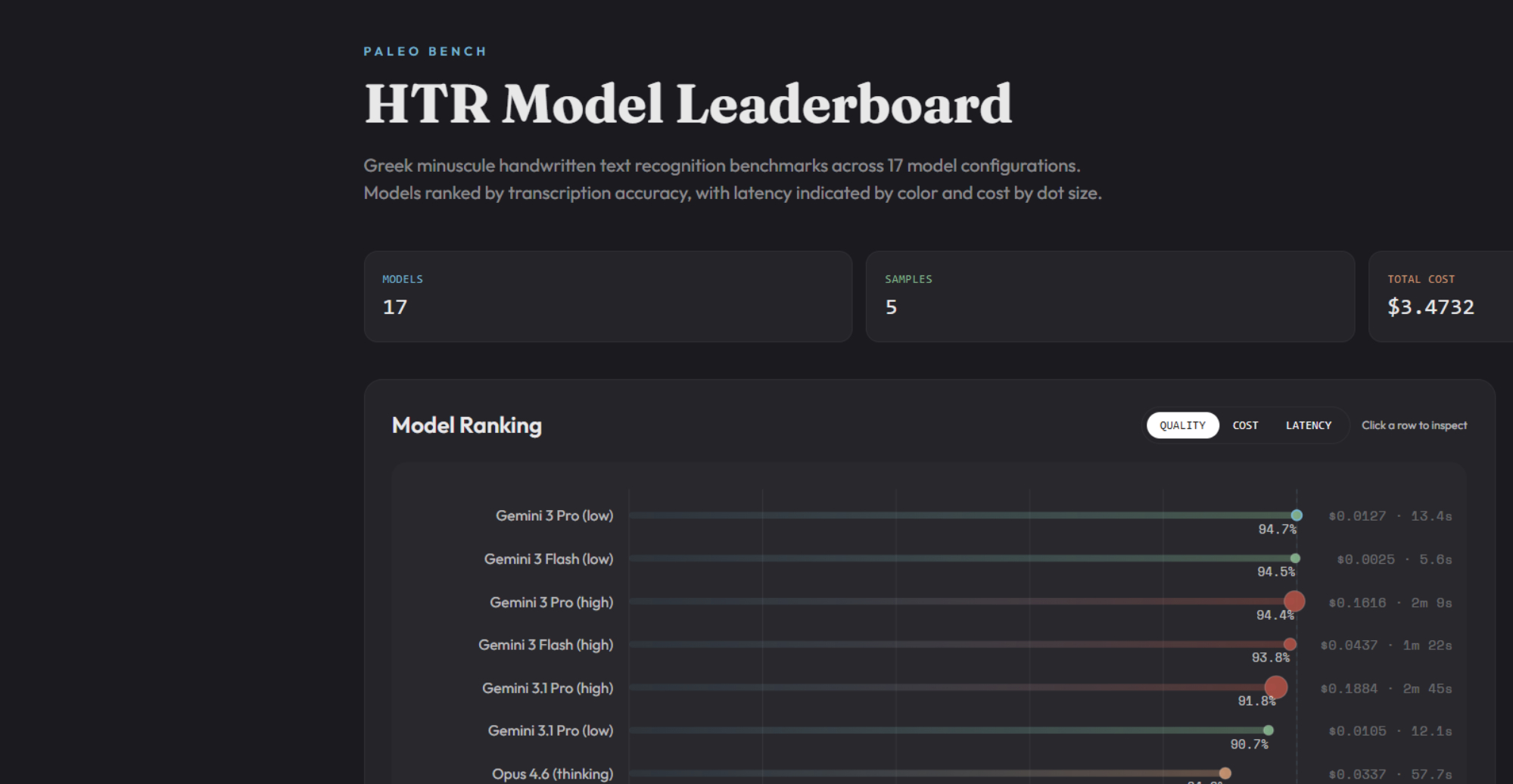
Task: Click the orange dot for Opus 4.6
Action: tap(1225, 773)
